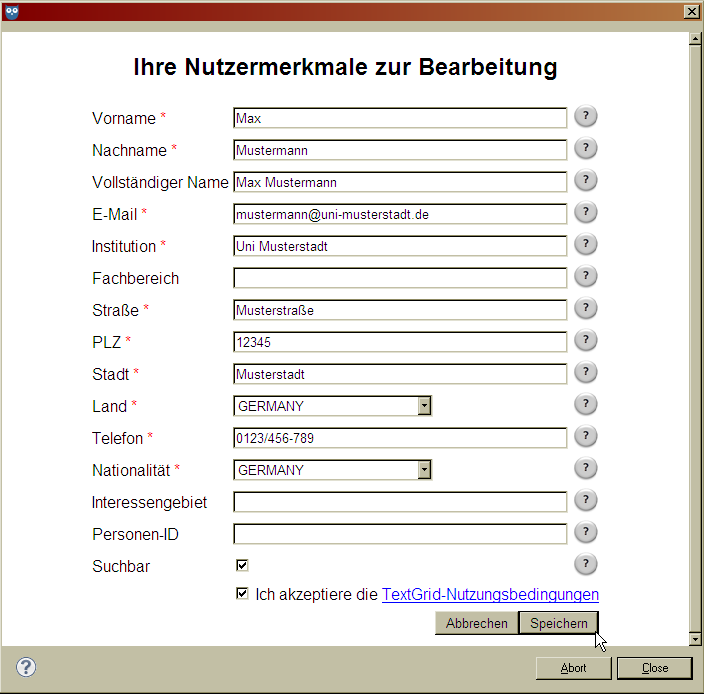Click the help icon next to Vorname
The height and width of the screenshot is (695, 704).
[x=586, y=117]
